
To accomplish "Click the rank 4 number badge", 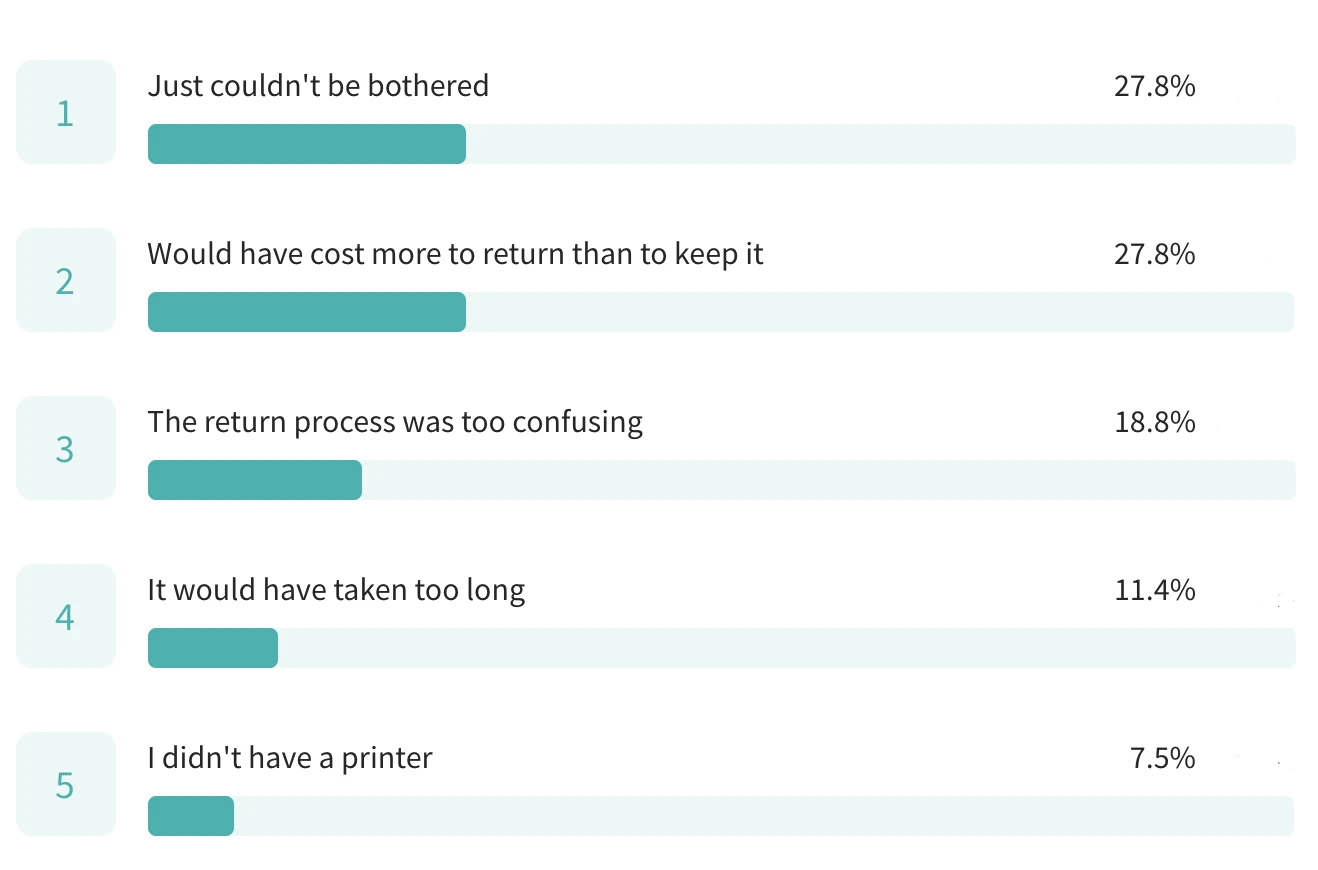I will point(65,617).
